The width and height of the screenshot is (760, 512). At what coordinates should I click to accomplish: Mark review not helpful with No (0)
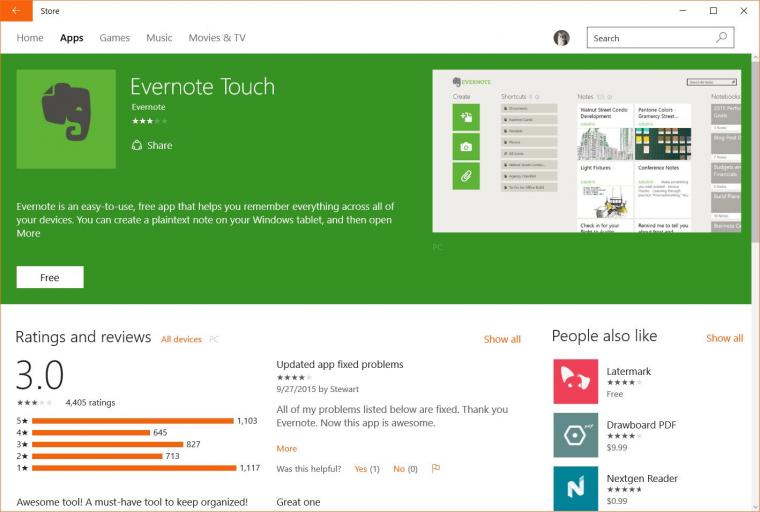tap(405, 469)
